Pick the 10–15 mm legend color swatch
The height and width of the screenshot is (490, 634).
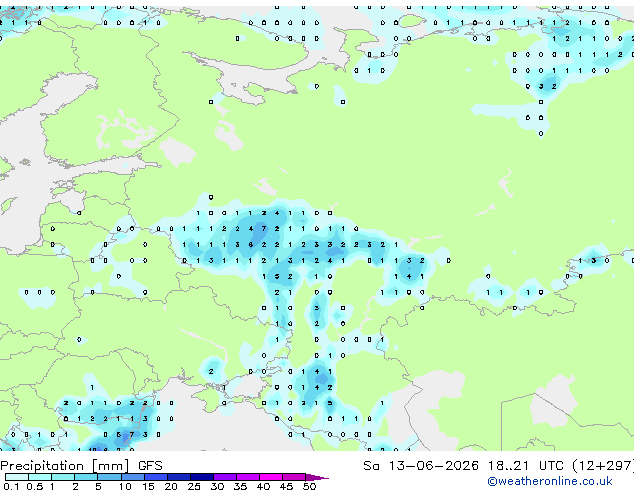click(x=132, y=477)
